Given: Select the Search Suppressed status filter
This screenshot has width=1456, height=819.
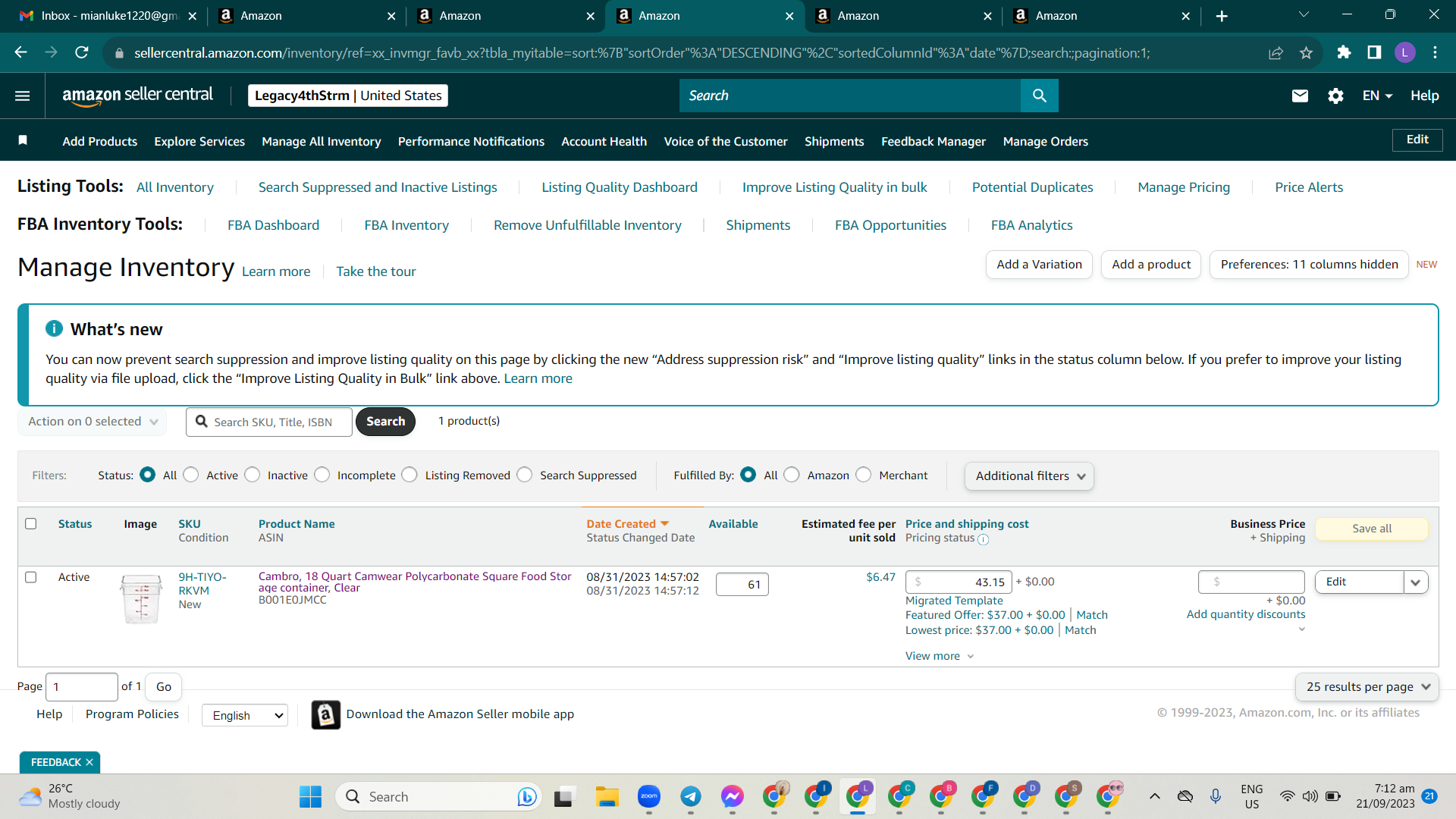Looking at the screenshot, I should tap(525, 475).
